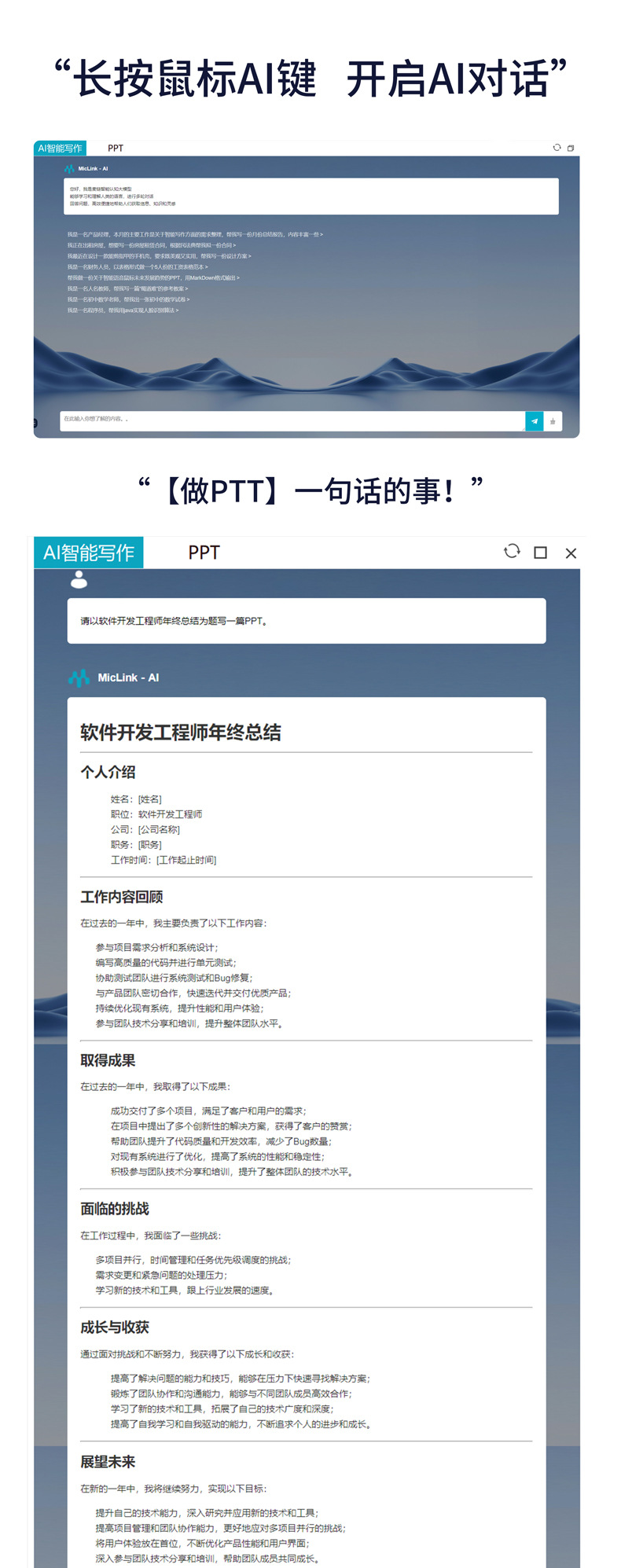Maximize the lower window
This screenshot has height=1568, width=621.
click(x=541, y=553)
